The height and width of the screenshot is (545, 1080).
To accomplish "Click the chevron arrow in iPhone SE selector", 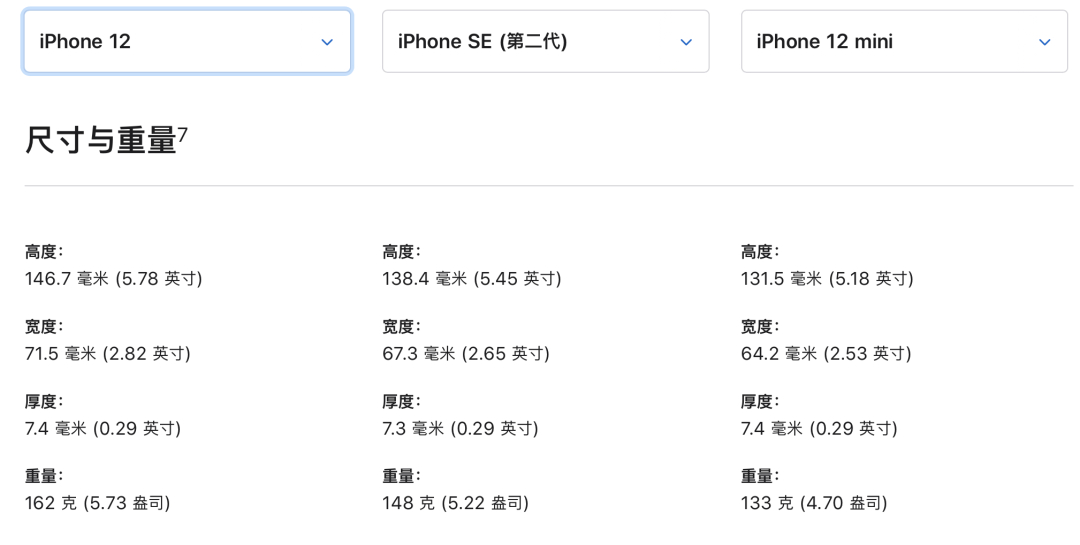I will tap(686, 42).
